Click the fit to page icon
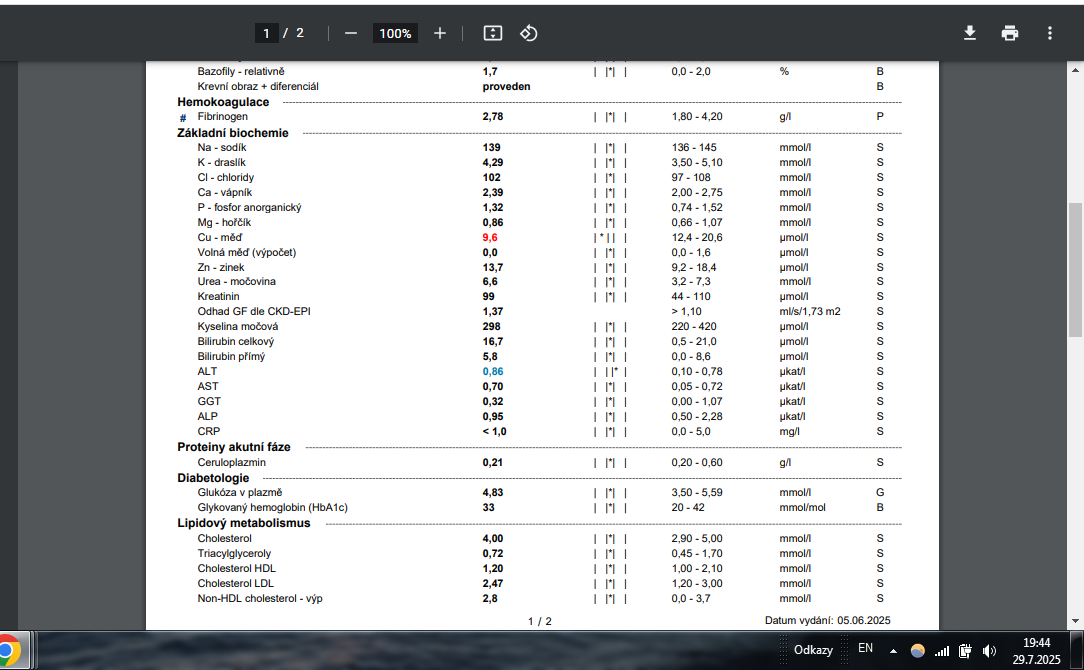The width and height of the screenshot is (1084, 670). (493, 33)
